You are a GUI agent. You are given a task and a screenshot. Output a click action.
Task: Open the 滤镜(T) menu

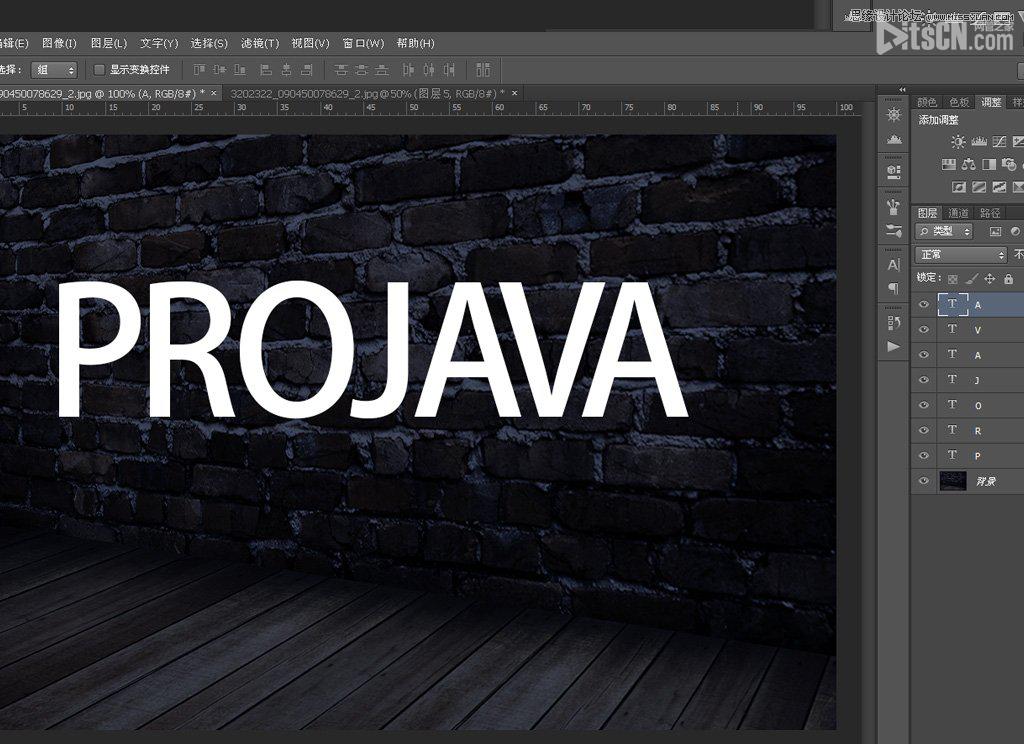(x=260, y=43)
